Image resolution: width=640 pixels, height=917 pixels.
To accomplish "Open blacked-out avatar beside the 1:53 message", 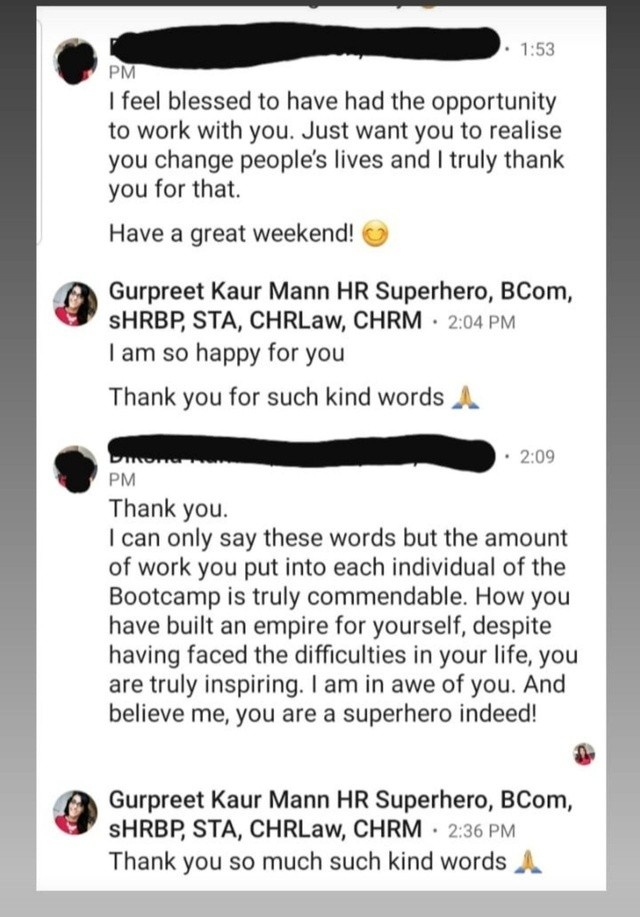I will 75,61.
